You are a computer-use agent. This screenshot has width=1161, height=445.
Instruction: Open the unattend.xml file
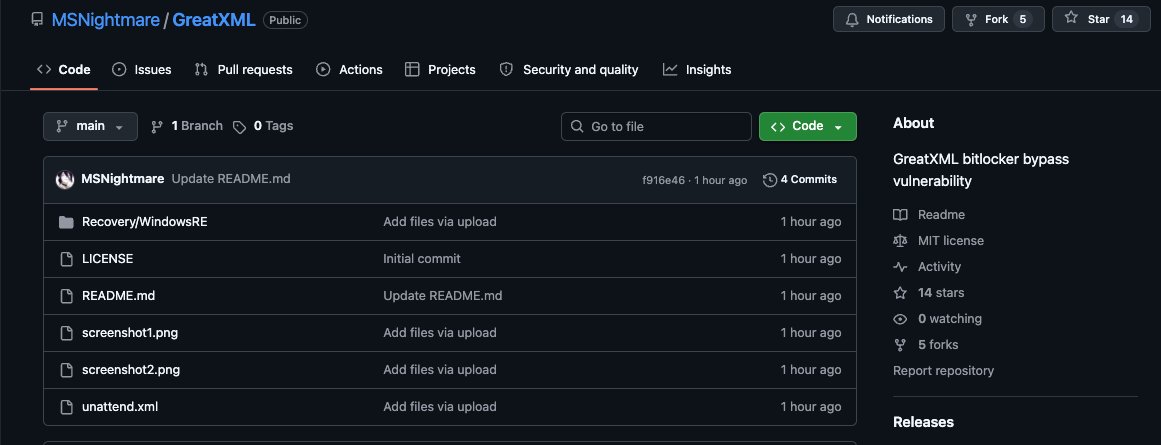120,406
